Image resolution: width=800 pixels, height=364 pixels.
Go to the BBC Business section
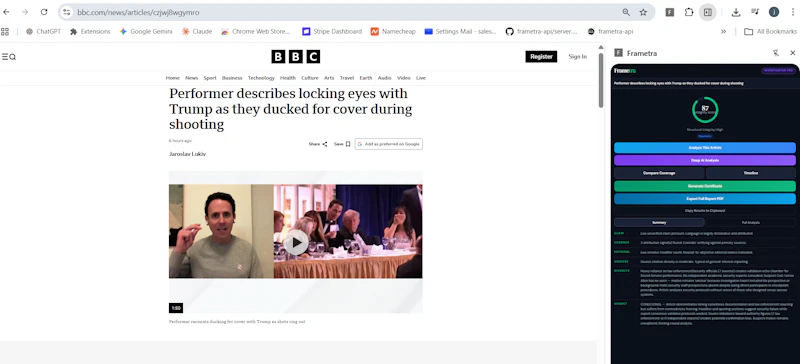232,78
